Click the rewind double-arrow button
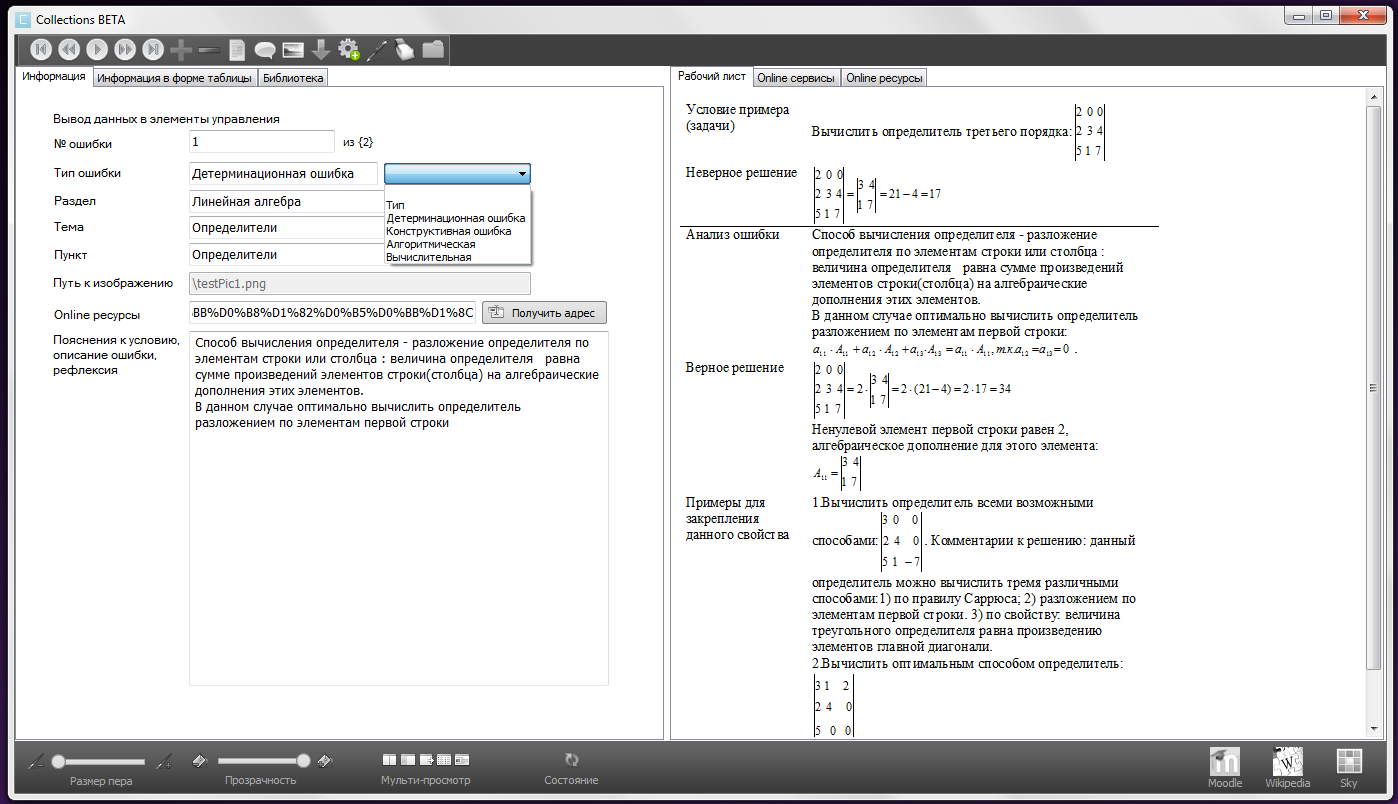 coord(68,49)
